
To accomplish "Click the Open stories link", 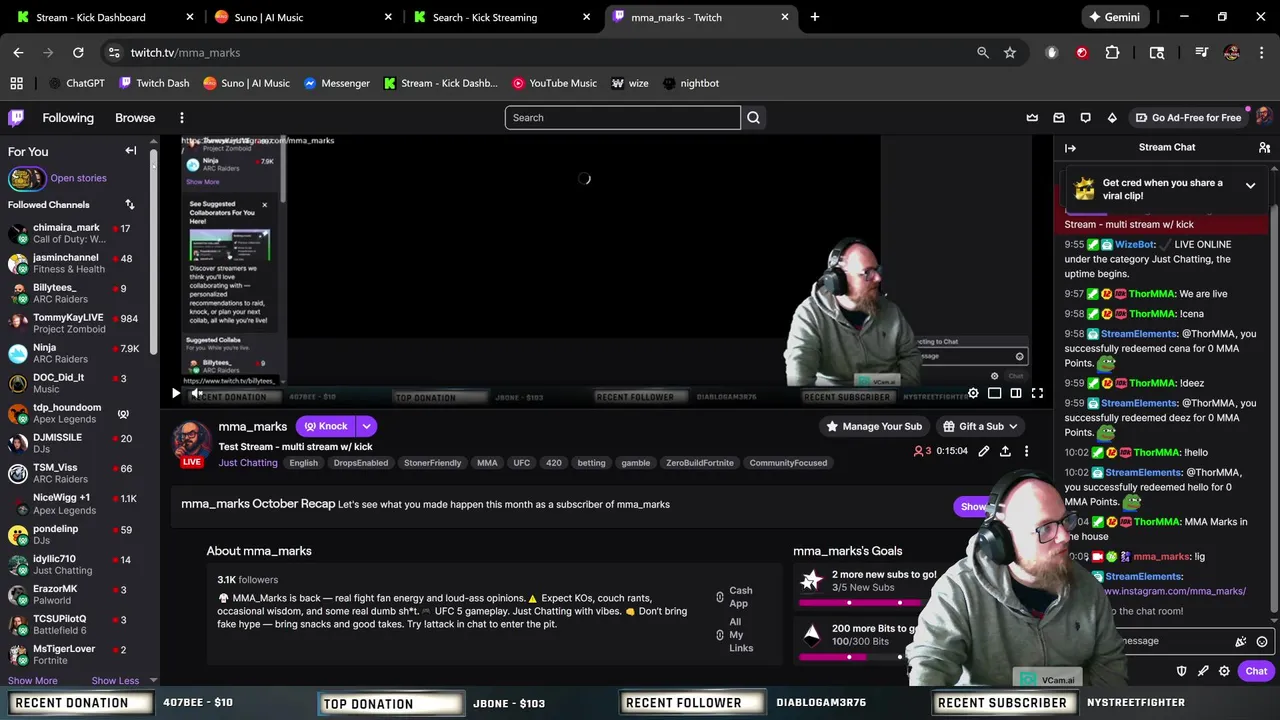I will click(78, 178).
